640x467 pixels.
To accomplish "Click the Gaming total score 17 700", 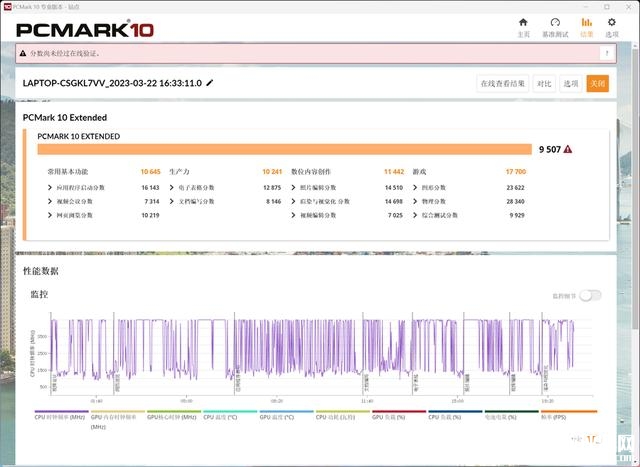I will pyautogui.click(x=516, y=172).
